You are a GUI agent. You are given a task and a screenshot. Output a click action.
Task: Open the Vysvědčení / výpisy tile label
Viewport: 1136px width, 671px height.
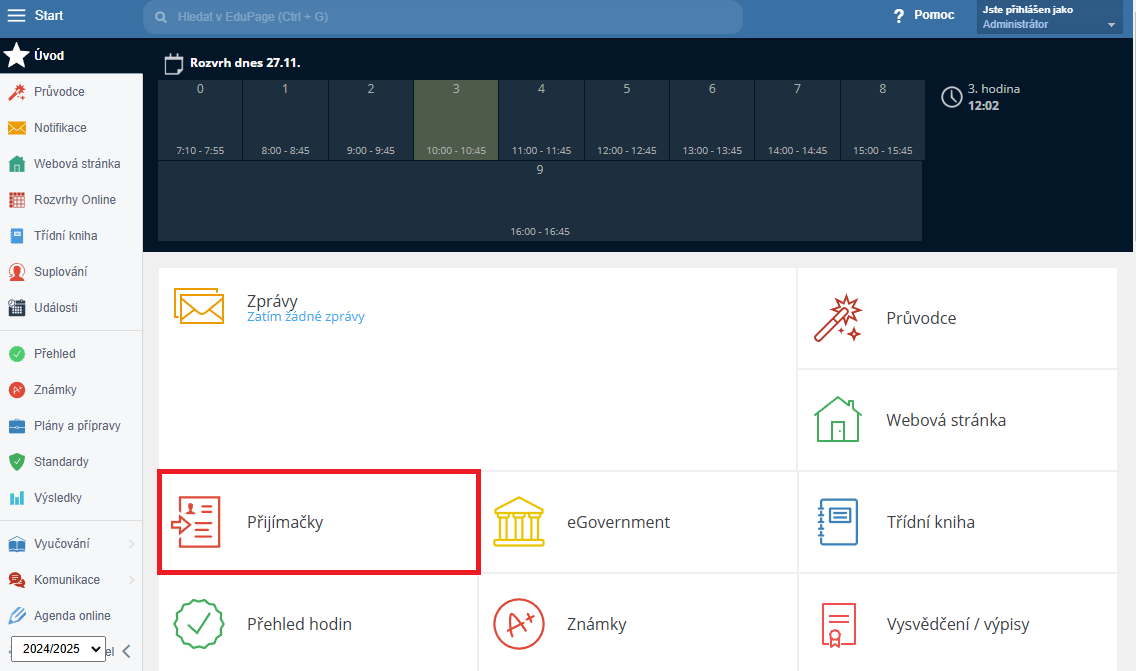pyautogui.click(x=958, y=625)
